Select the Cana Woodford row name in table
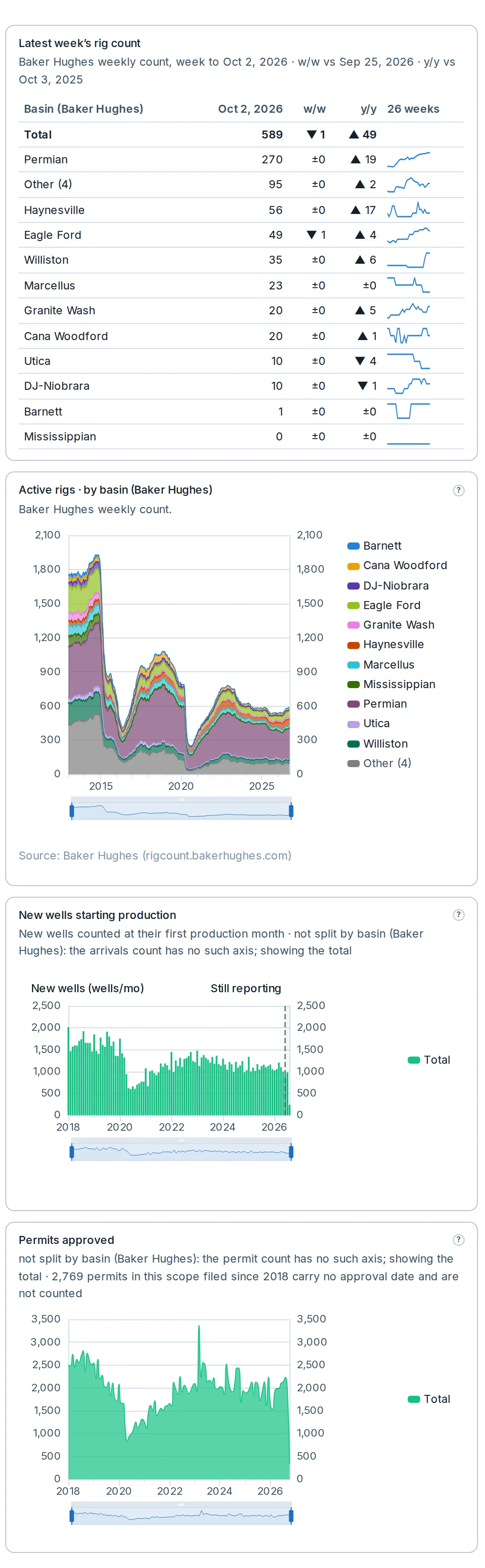This screenshot has height=1568, width=485. [x=66, y=337]
